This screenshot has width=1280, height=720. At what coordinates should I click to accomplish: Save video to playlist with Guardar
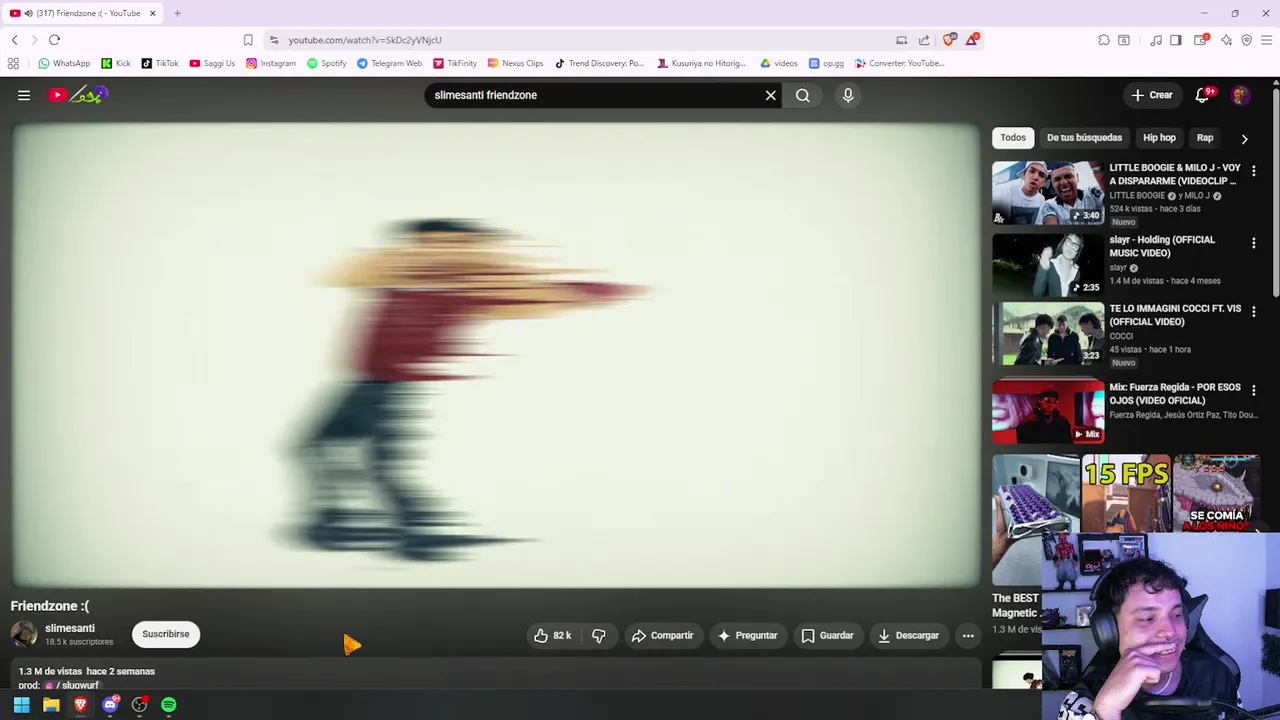(x=827, y=635)
